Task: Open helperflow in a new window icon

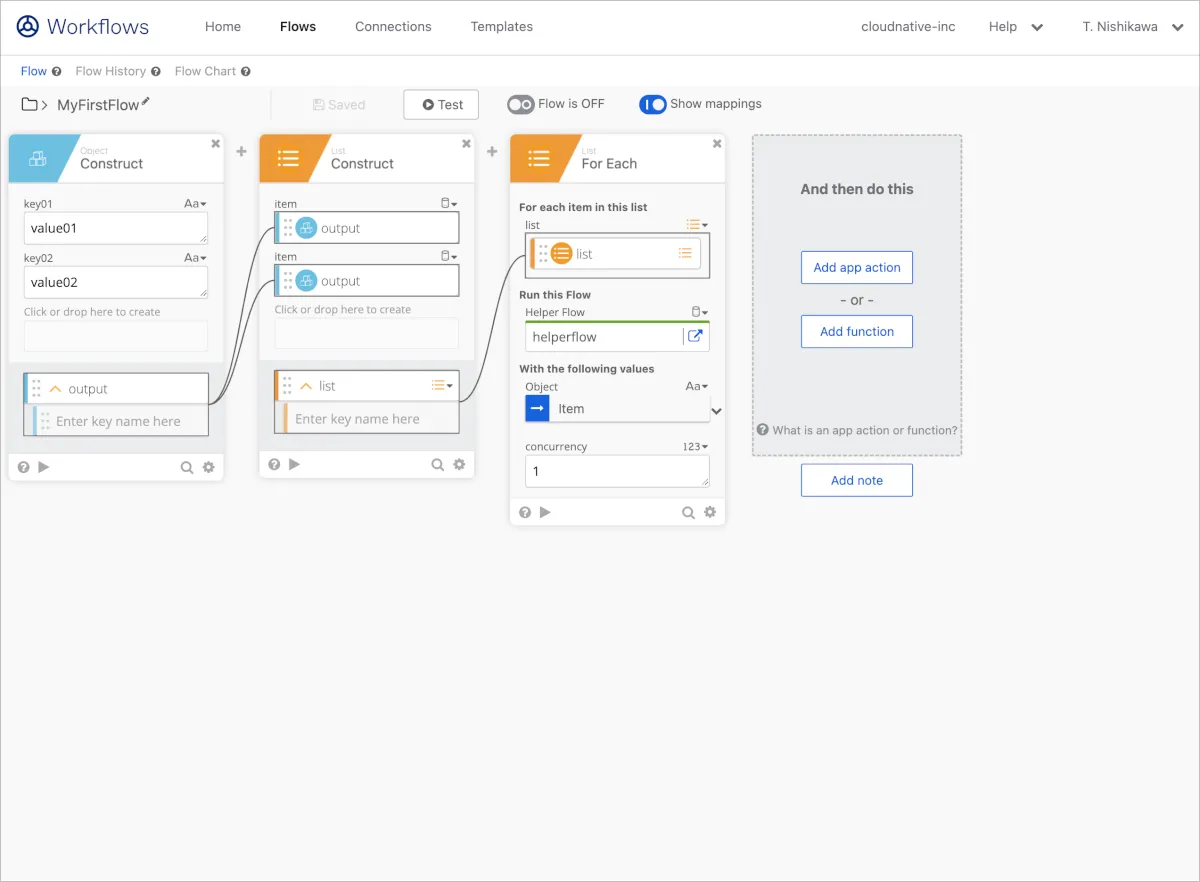Action: click(x=695, y=337)
